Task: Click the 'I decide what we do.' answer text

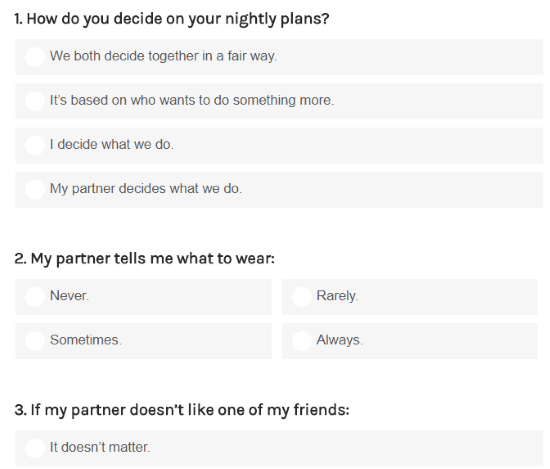Action: [x=112, y=145]
